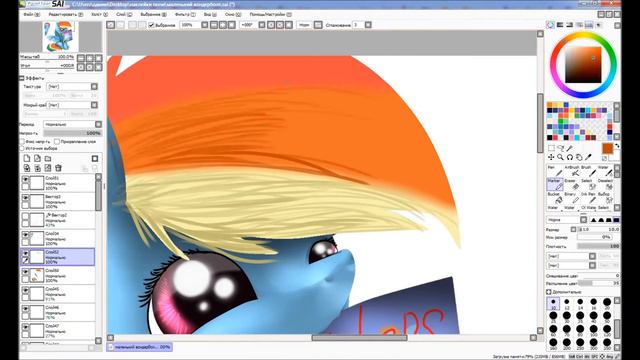Hide layer Вектор3
Viewport: 640px width, 360px height.
(x=25, y=198)
